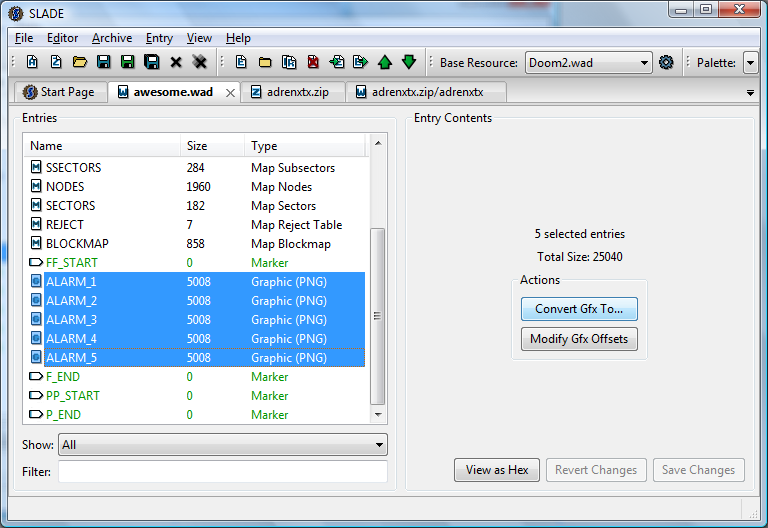Open base resource settings gear
The image size is (768, 528).
(666, 62)
